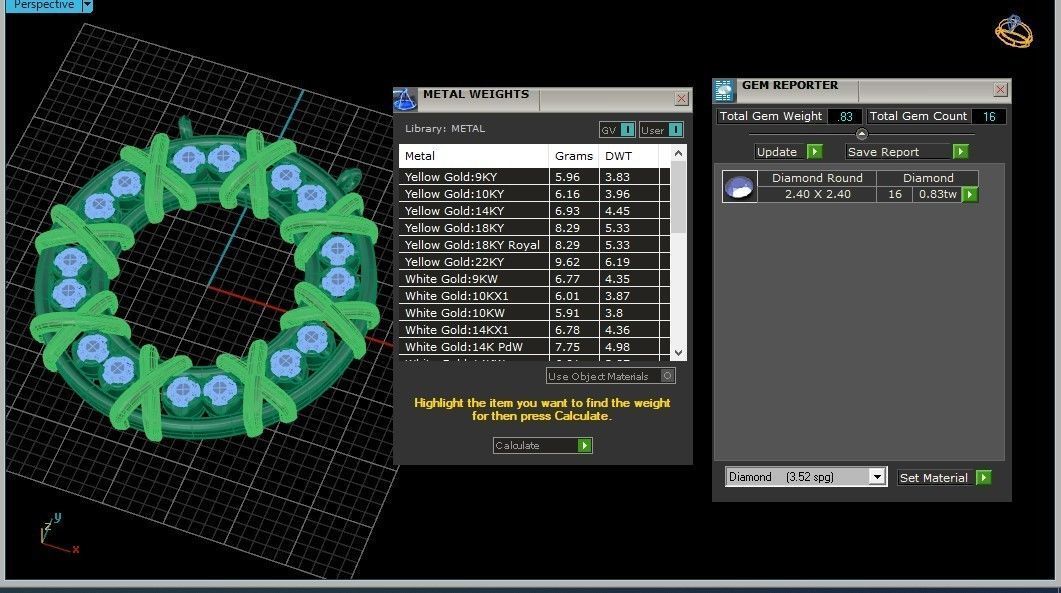Click the Diamond Round gem thumbnail

[x=739, y=186]
